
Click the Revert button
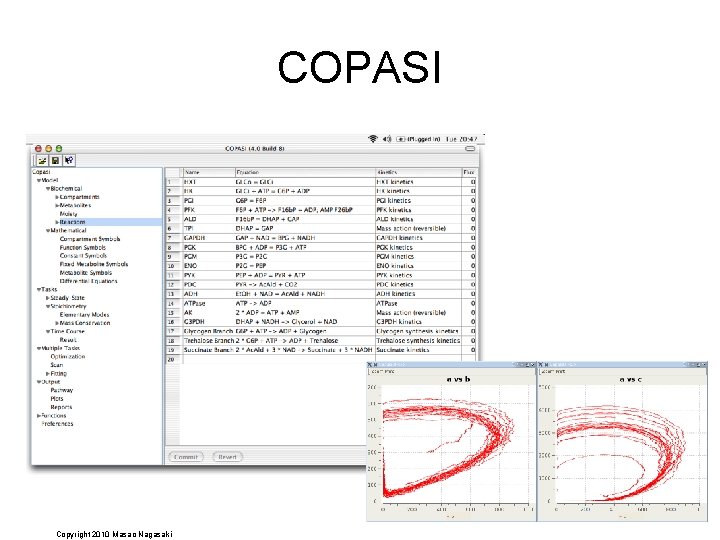coord(227,457)
